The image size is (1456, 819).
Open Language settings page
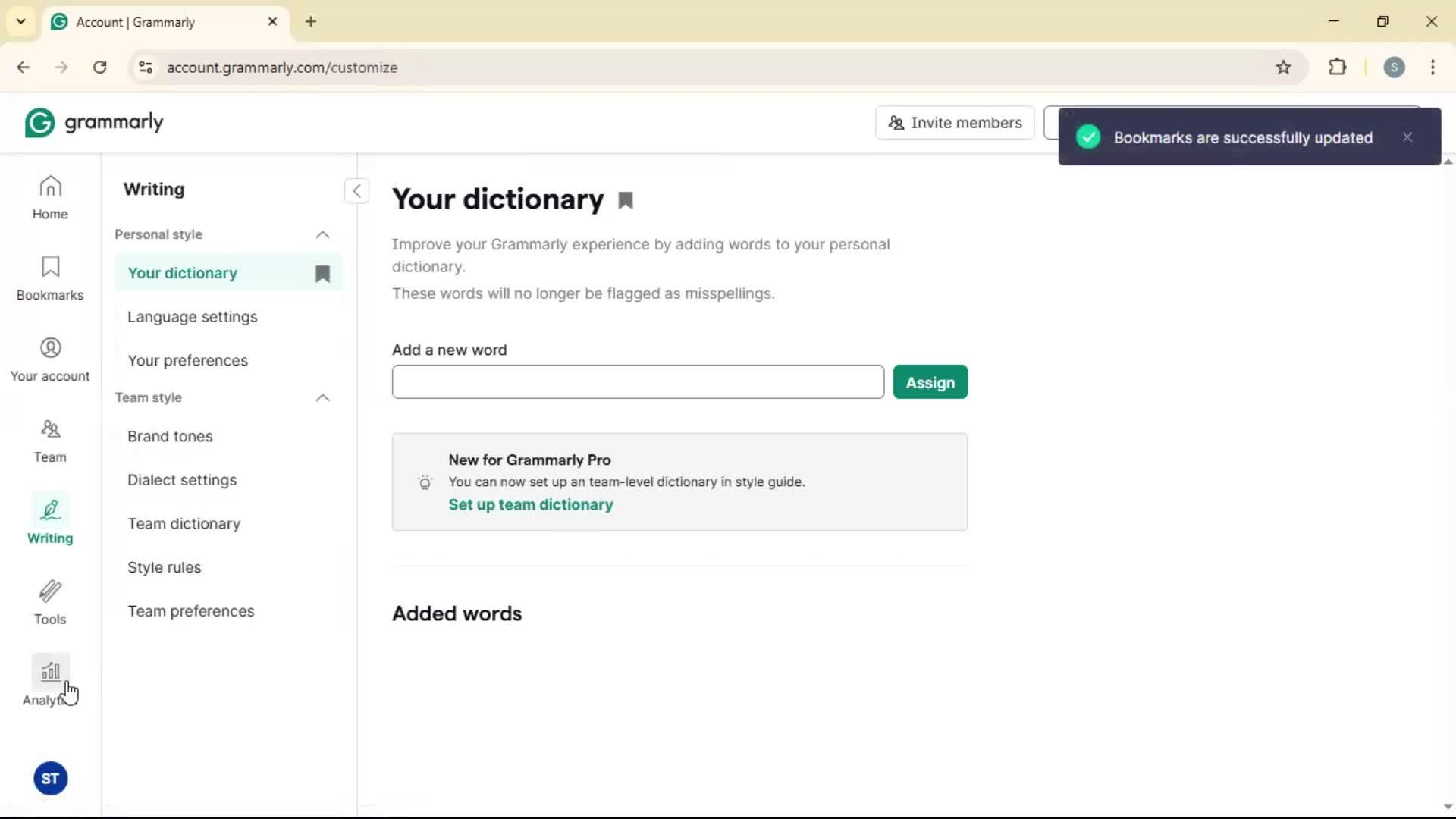(x=192, y=317)
